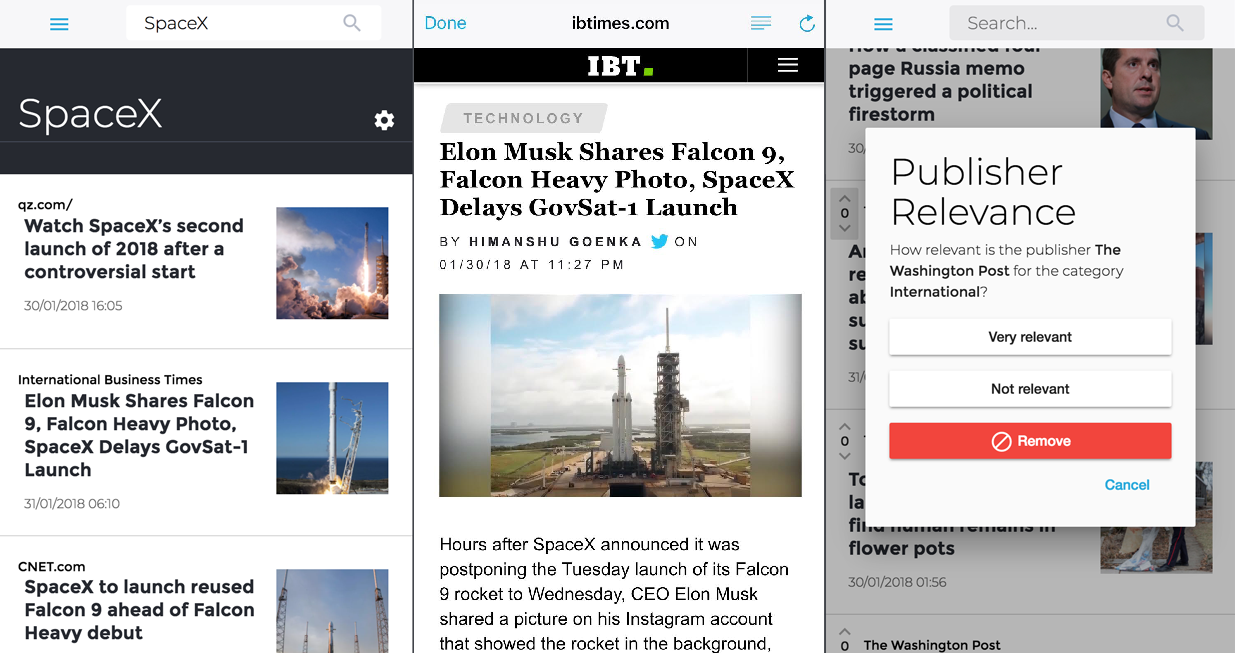Reload the ibtimes.com page

(807, 23)
